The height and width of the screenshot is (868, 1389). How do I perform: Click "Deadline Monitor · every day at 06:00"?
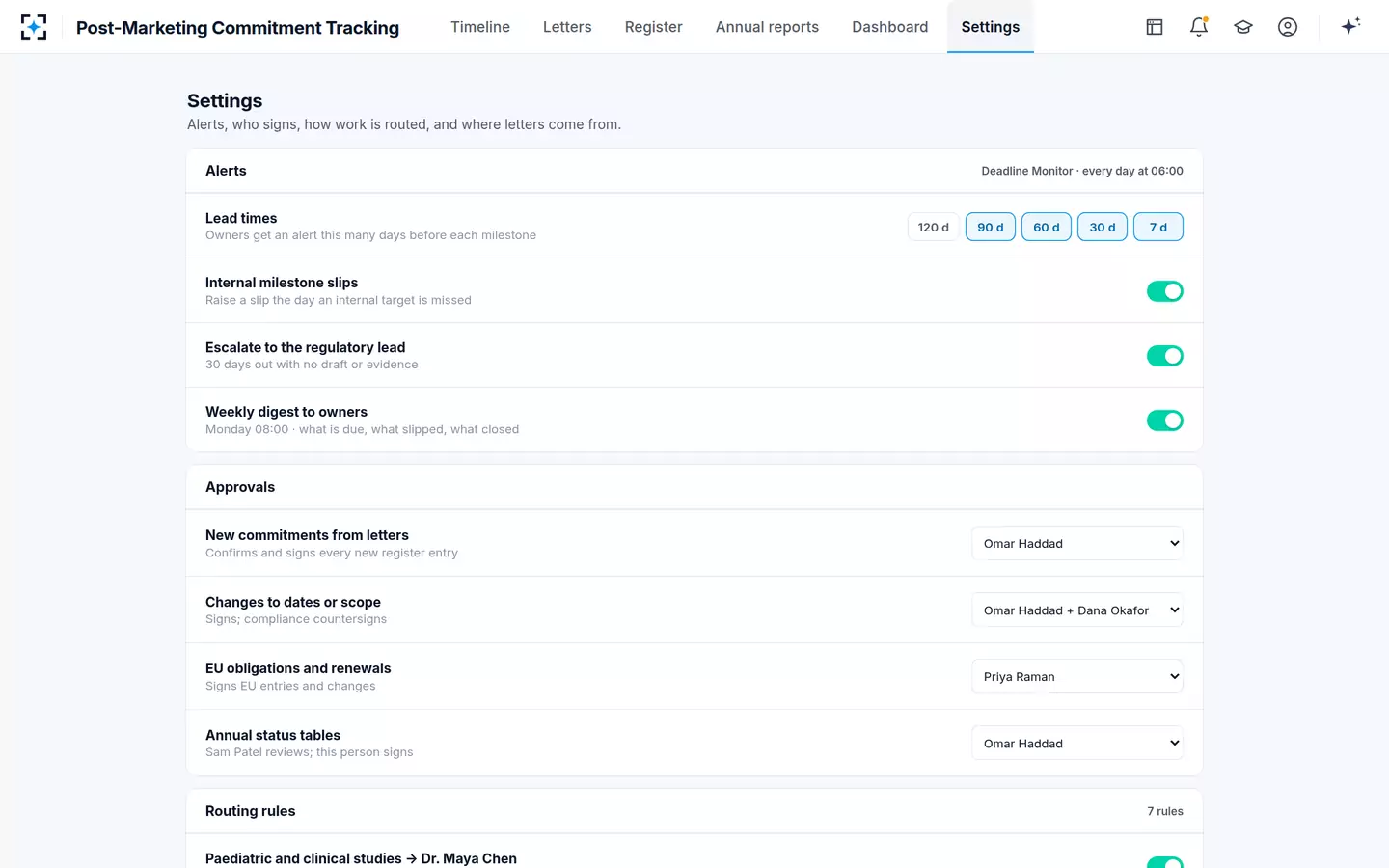coord(1082,171)
